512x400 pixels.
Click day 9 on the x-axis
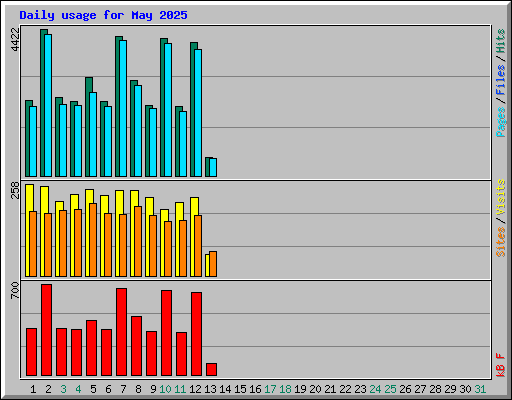153,389
